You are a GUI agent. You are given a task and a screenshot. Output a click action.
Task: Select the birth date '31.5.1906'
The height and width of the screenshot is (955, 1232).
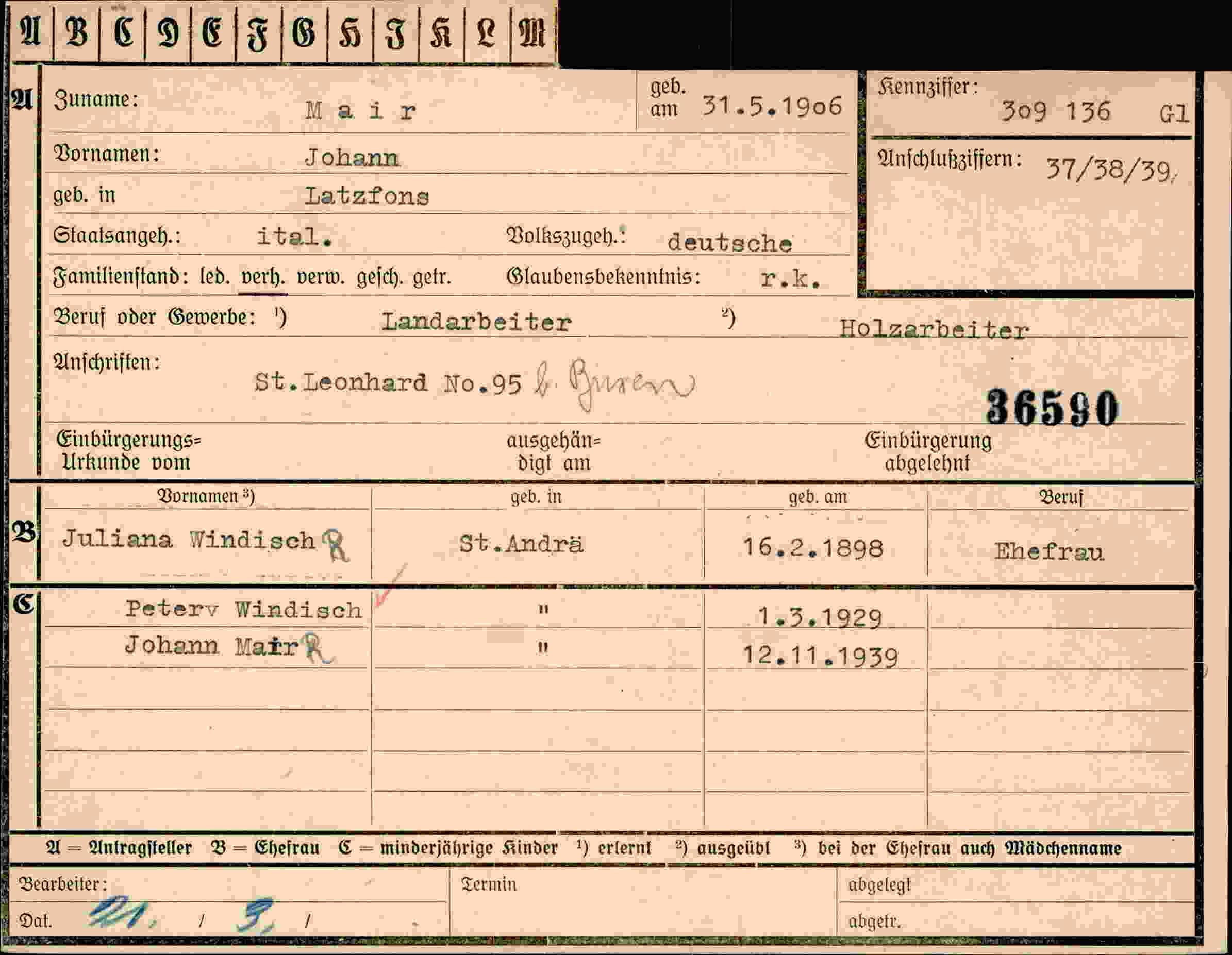click(x=772, y=106)
